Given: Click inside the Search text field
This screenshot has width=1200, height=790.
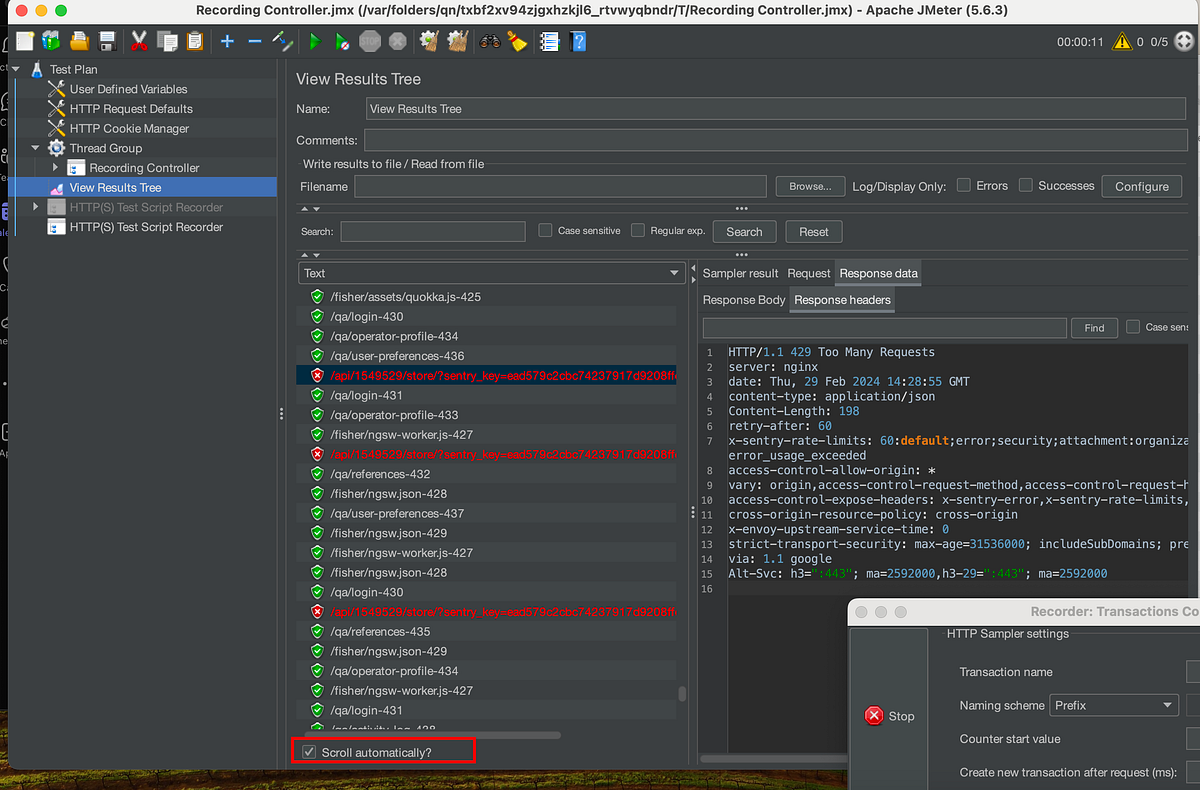Looking at the screenshot, I should point(432,231).
